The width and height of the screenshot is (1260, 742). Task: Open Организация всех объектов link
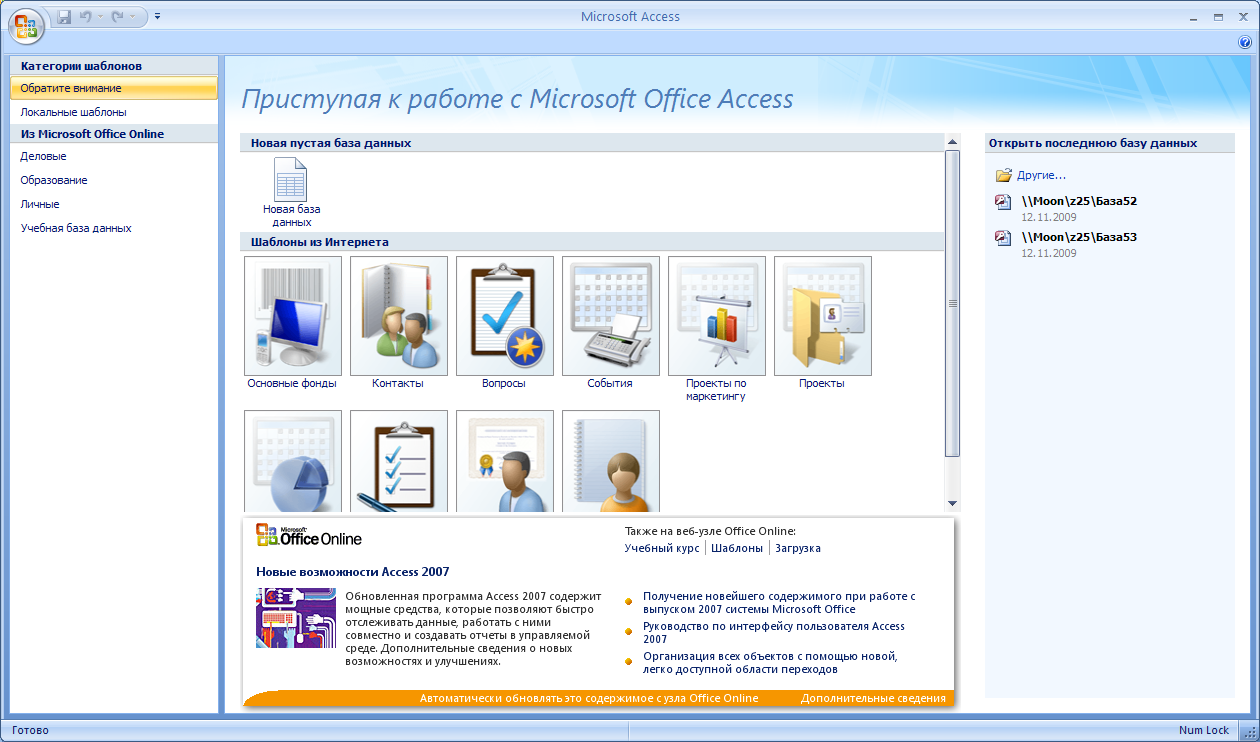click(770, 662)
